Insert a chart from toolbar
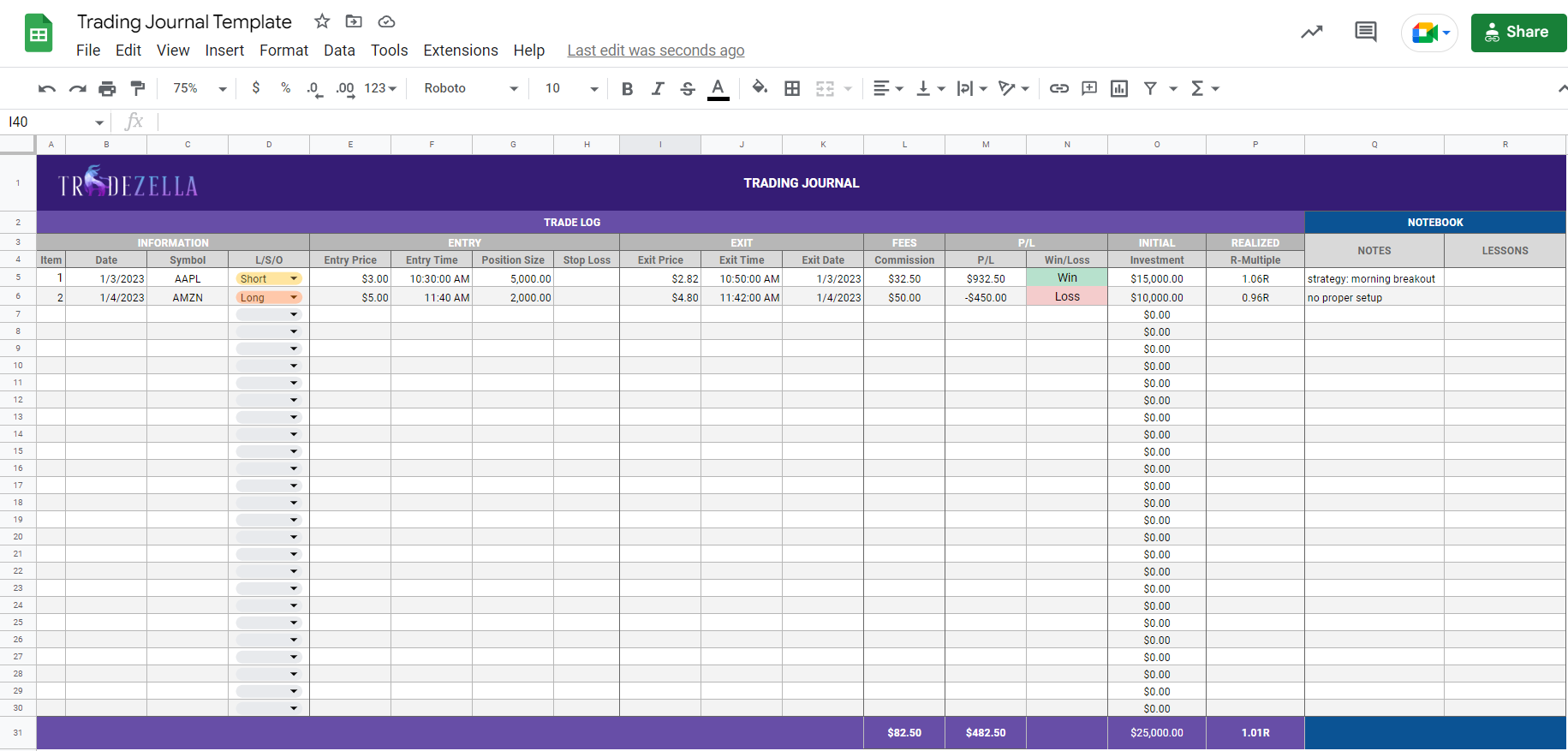The image size is (1568, 751). pos(1119,88)
